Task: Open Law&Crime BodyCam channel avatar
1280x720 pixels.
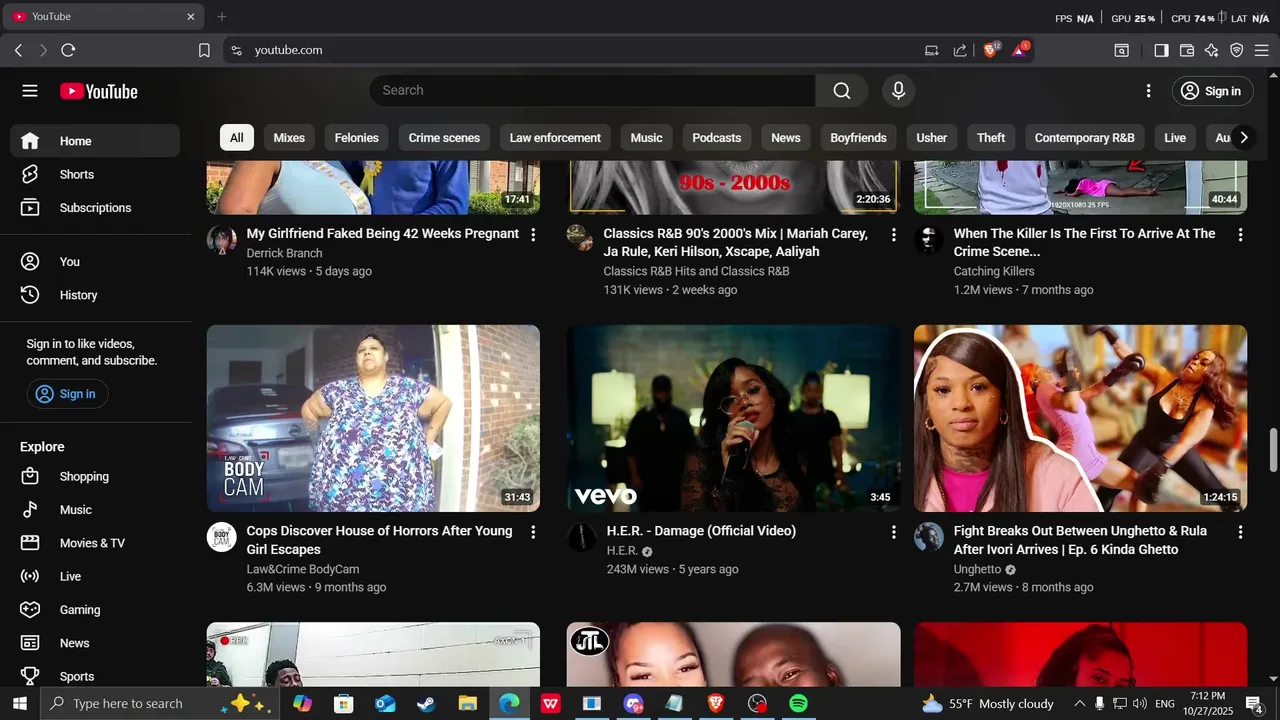Action: [x=222, y=537]
